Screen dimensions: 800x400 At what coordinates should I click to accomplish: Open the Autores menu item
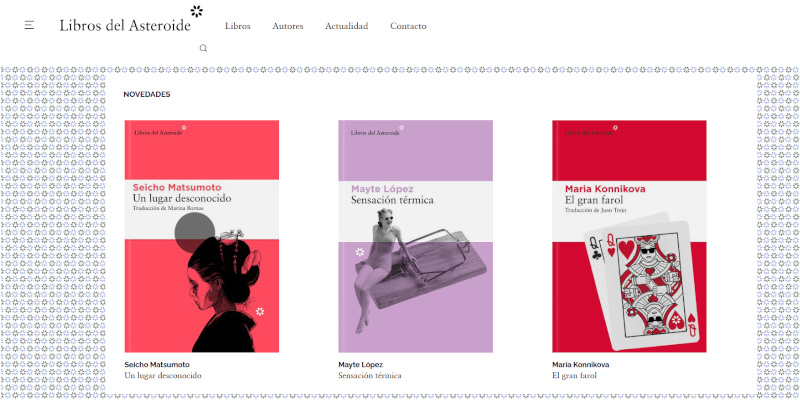click(x=287, y=26)
